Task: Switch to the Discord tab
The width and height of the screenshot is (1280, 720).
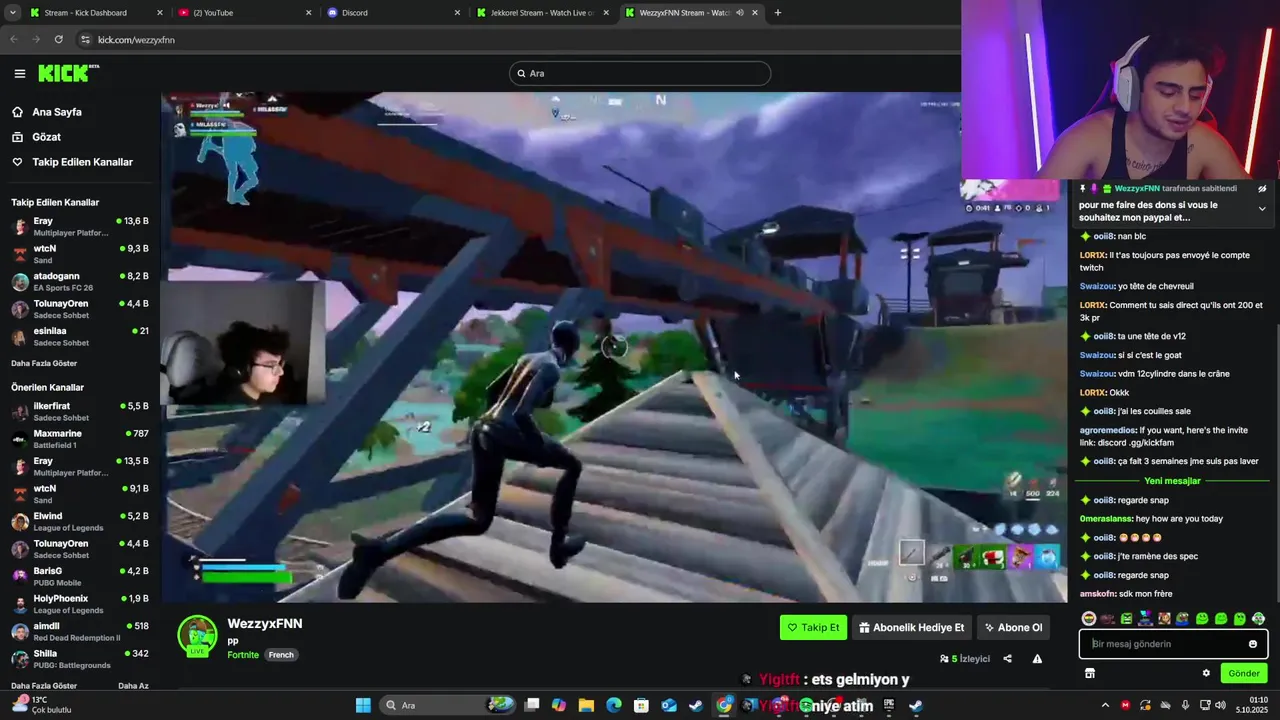Action: point(393,13)
